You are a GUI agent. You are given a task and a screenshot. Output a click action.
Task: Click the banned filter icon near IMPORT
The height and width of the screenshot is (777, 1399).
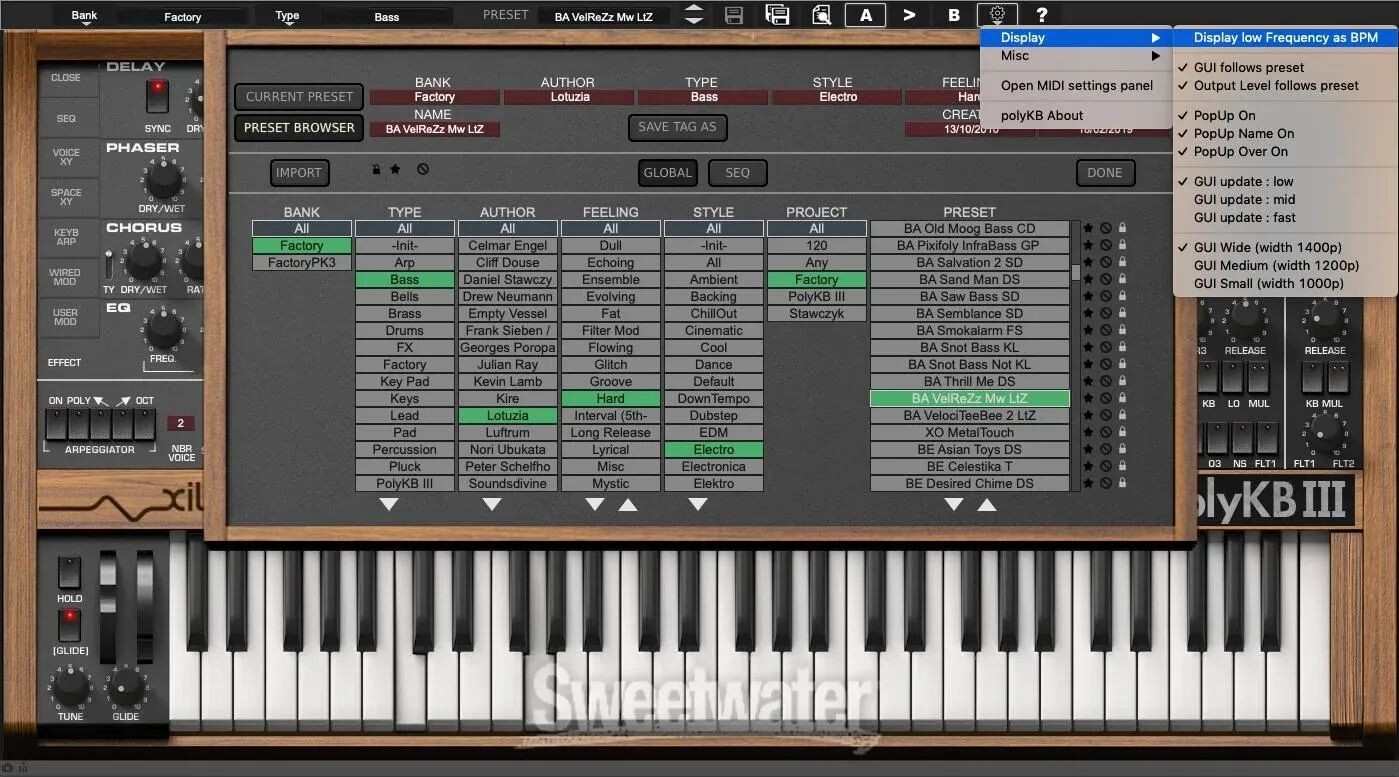[x=423, y=170]
